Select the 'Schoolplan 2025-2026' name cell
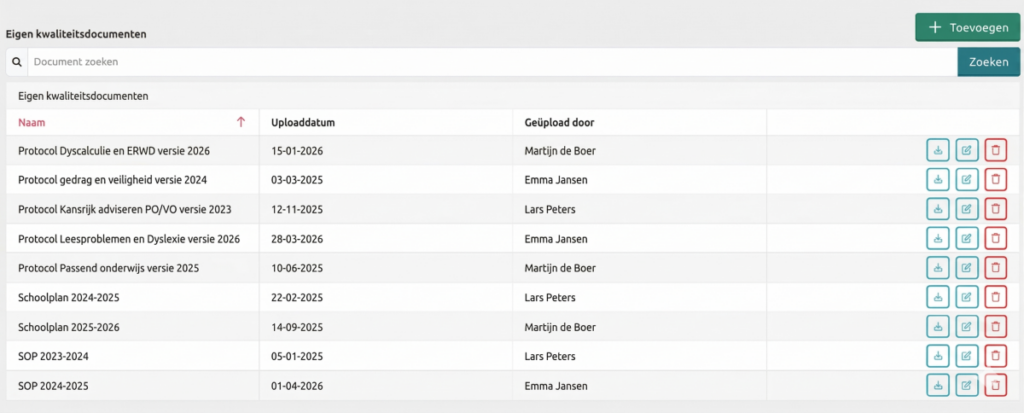The width and height of the screenshot is (1024, 413). coord(133,327)
